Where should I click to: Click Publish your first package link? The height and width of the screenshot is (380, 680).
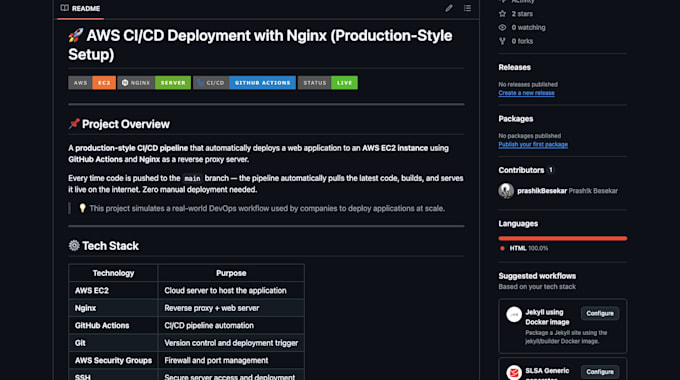pyautogui.click(x=533, y=144)
